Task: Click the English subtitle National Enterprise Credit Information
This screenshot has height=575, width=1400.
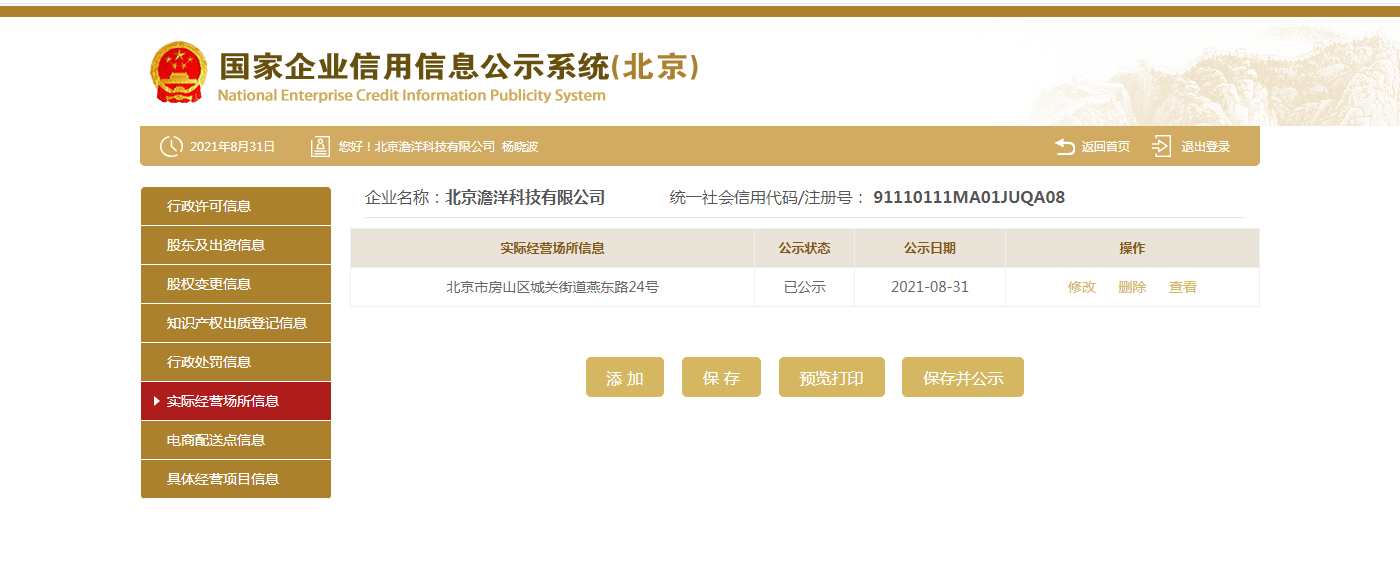Action: click(411, 96)
